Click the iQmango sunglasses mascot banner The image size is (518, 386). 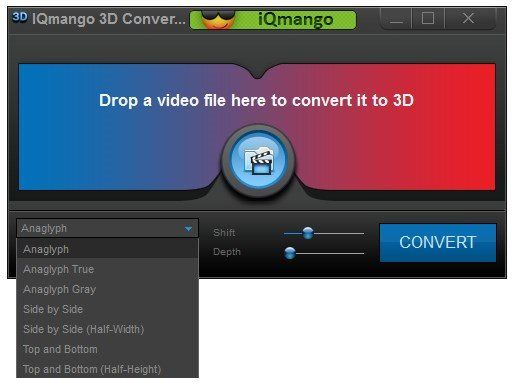click(273, 20)
